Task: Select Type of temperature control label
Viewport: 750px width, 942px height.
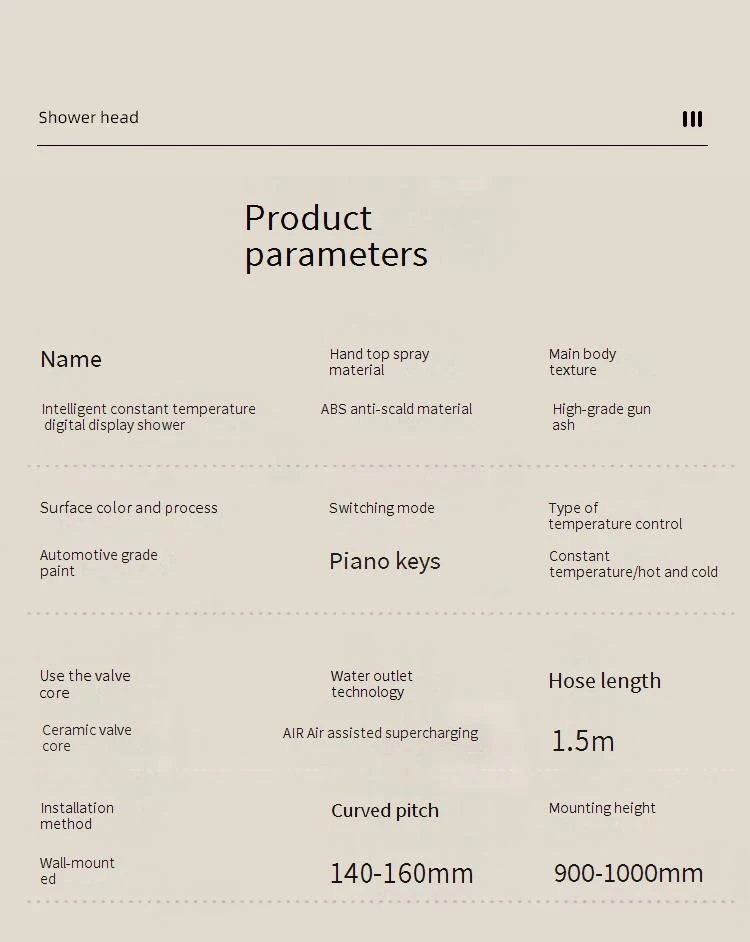Action: coord(615,516)
